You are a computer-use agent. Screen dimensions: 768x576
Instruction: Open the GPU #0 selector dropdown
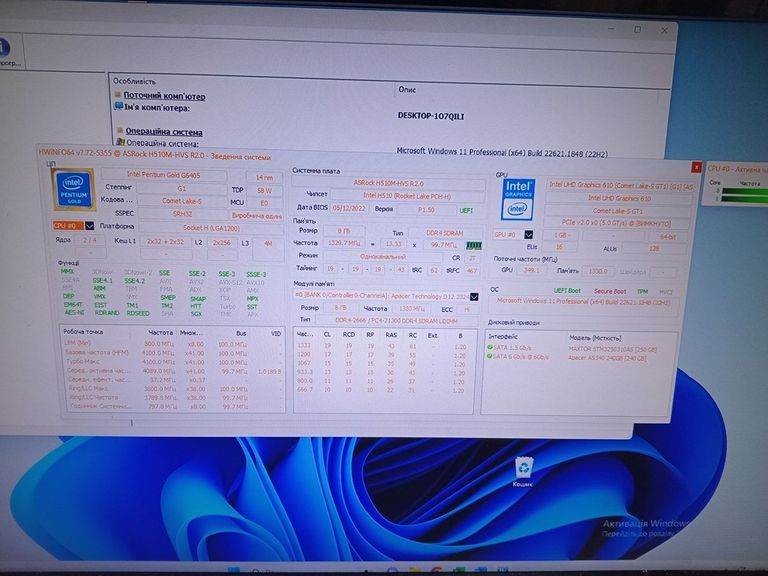529,235
